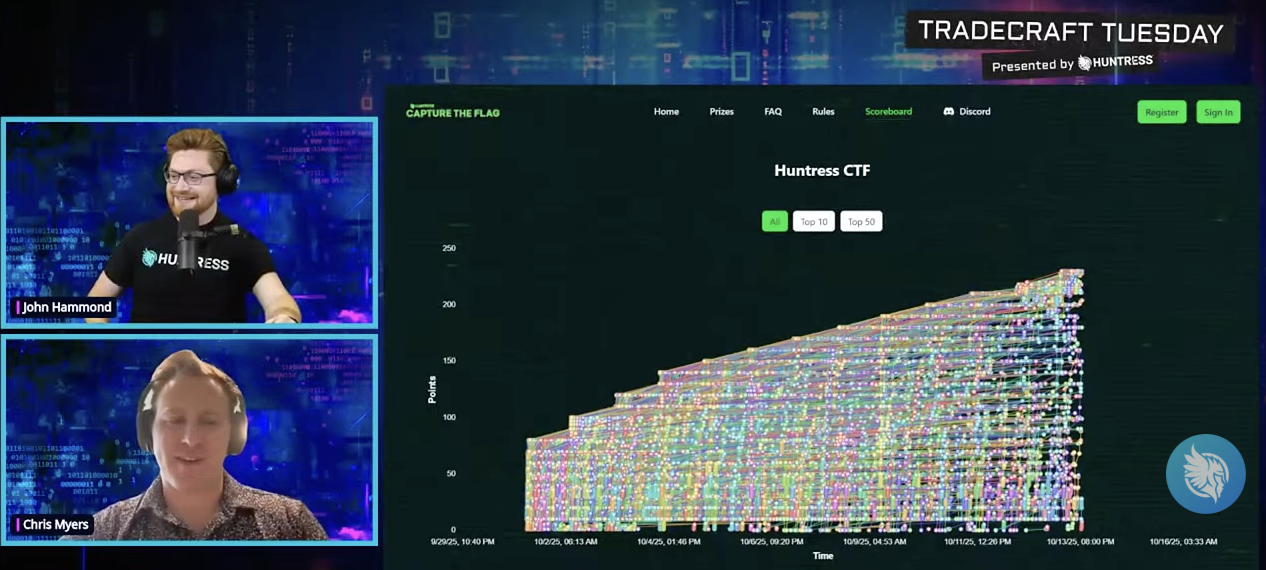Click the 100 points axis label
The width and height of the screenshot is (1266, 570).
449,417
